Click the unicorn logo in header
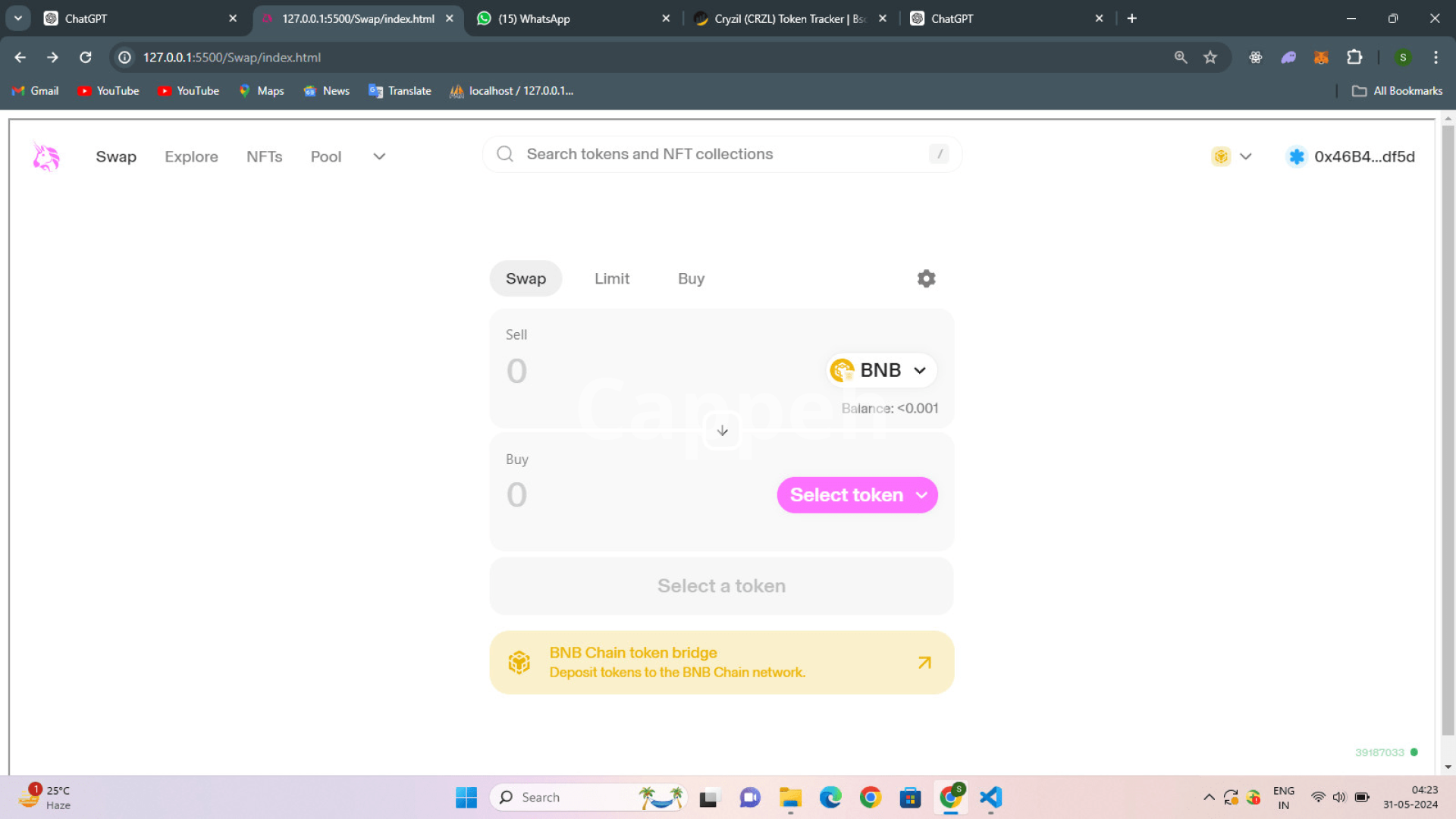Image resolution: width=1456 pixels, height=819 pixels. (x=46, y=157)
